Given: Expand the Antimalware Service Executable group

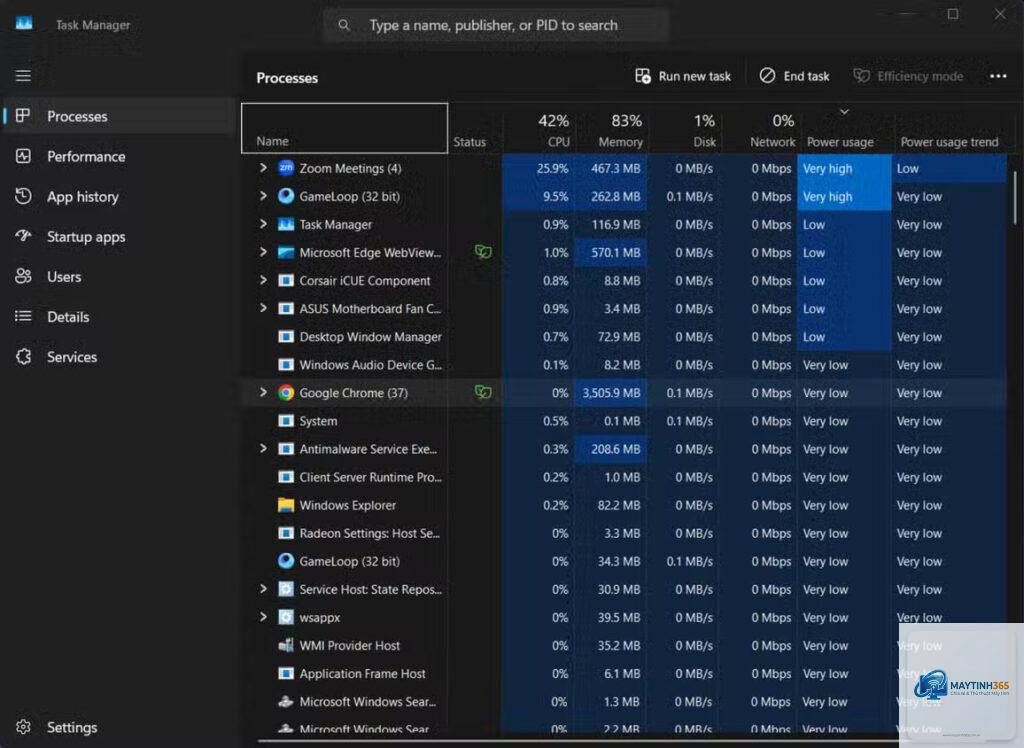Looking at the screenshot, I should click(x=263, y=449).
